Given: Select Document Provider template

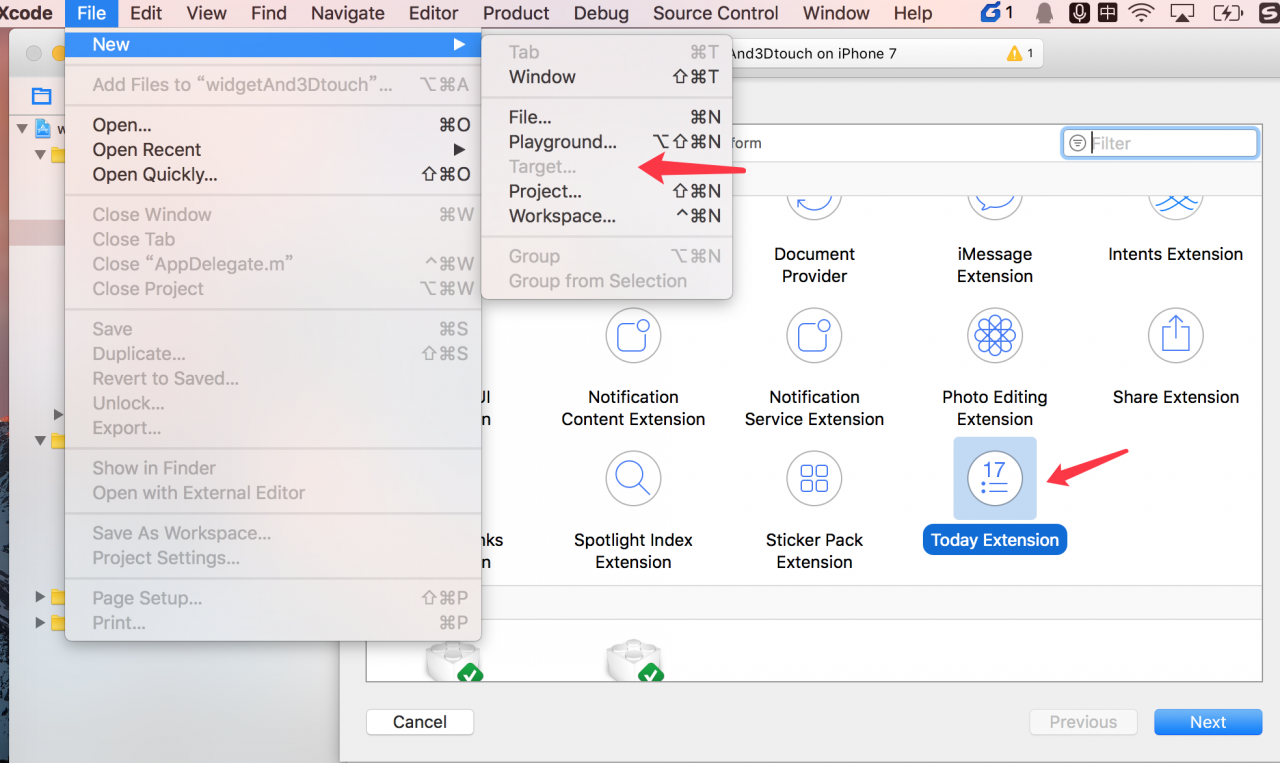Looking at the screenshot, I should (x=814, y=265).
